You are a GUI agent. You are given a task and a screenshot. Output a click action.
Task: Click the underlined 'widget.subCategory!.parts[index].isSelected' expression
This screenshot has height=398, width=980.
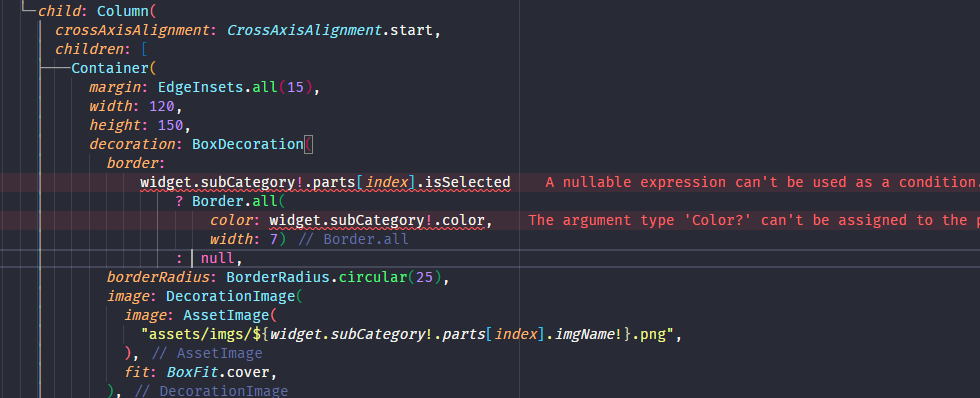(325, 182)
